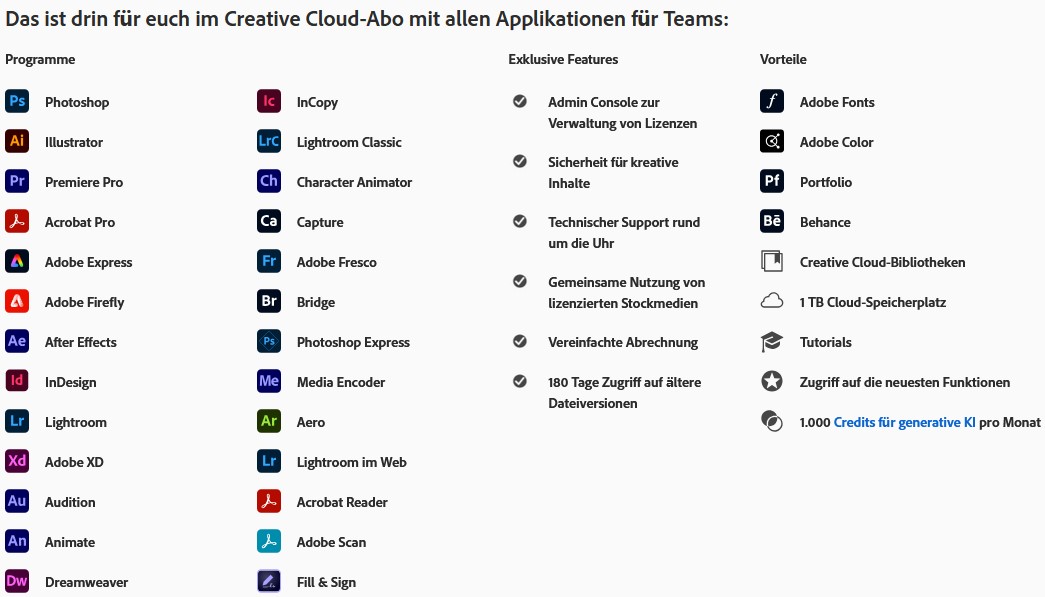The height and width of the screenshot is (597, 1045).
Task: Click the Adobe Color icon
Action: [772, 141]
